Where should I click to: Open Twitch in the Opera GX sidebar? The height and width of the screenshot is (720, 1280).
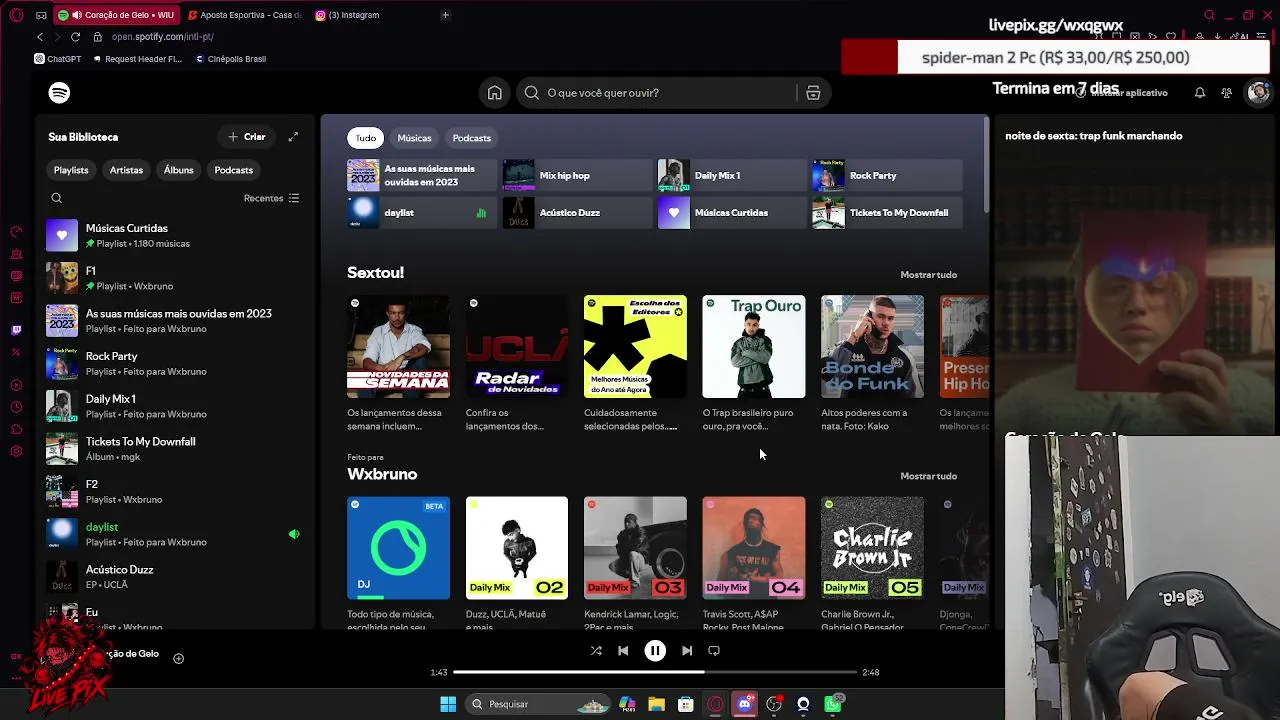pos(16,330)
